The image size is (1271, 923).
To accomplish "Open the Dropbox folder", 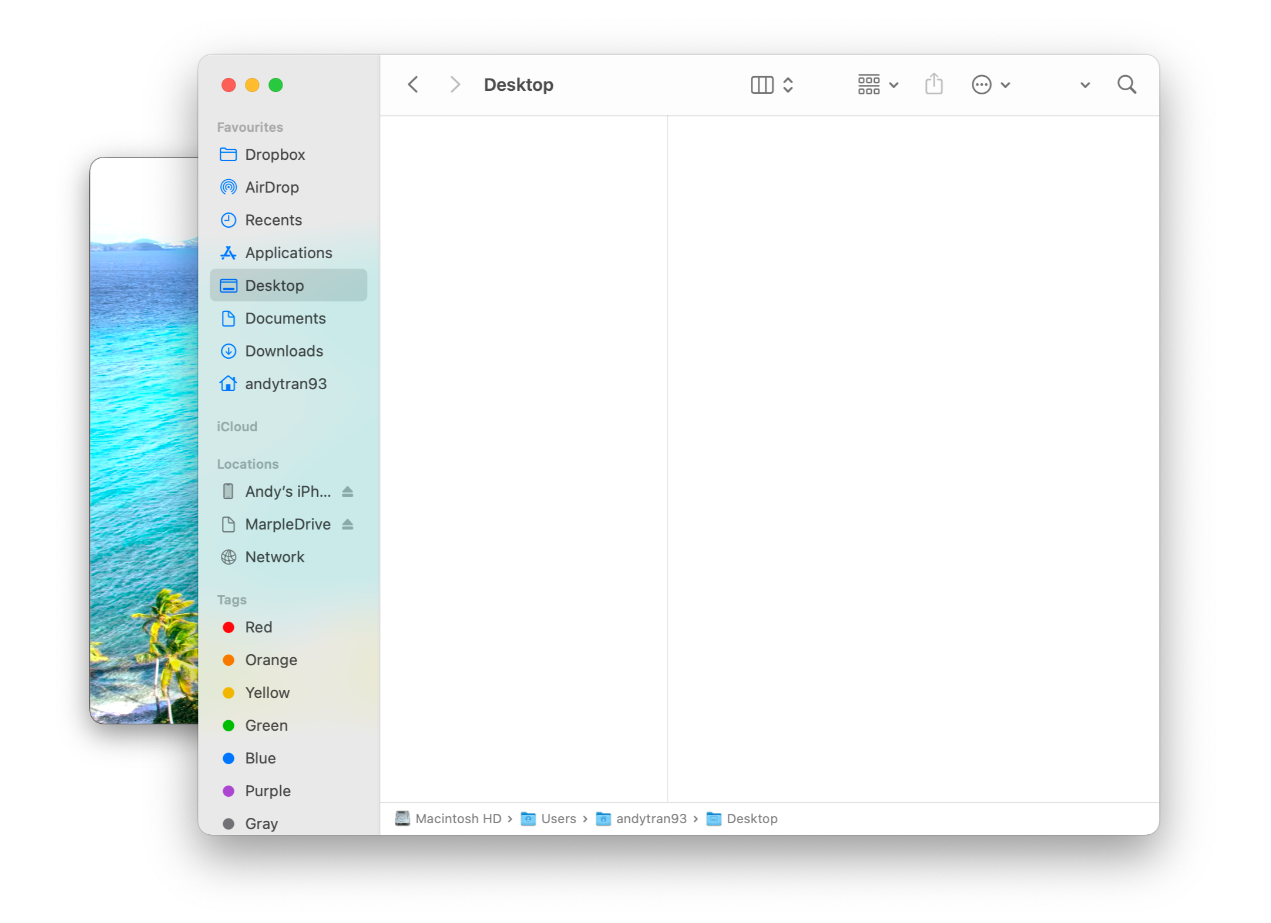I will coord(274,154).
